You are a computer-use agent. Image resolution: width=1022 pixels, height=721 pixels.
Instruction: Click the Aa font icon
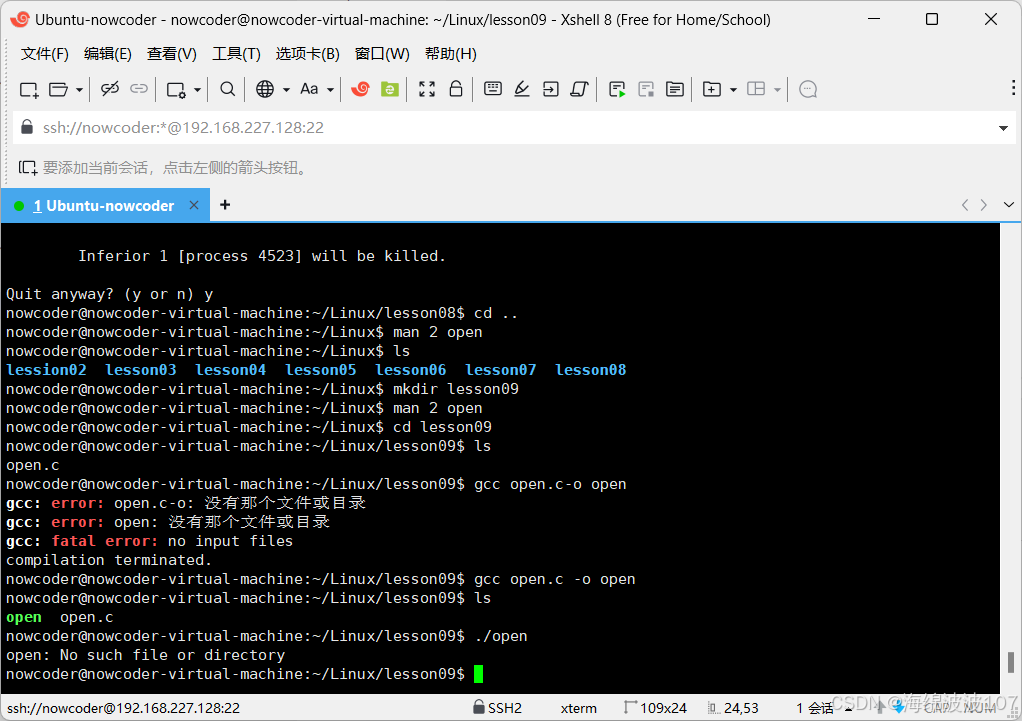pos(309,89)
